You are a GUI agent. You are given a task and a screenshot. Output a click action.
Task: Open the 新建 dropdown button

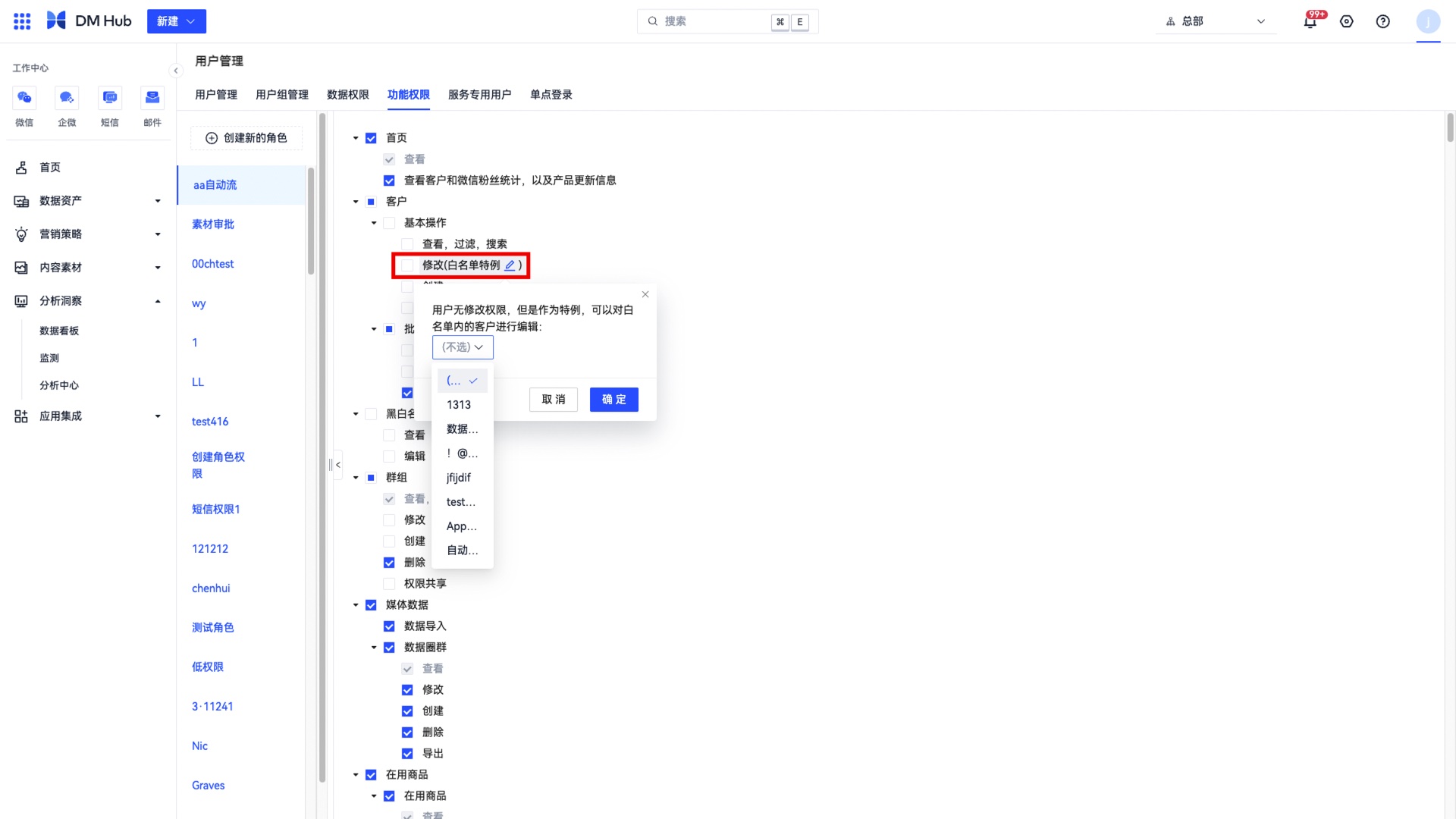pos(176,21)
